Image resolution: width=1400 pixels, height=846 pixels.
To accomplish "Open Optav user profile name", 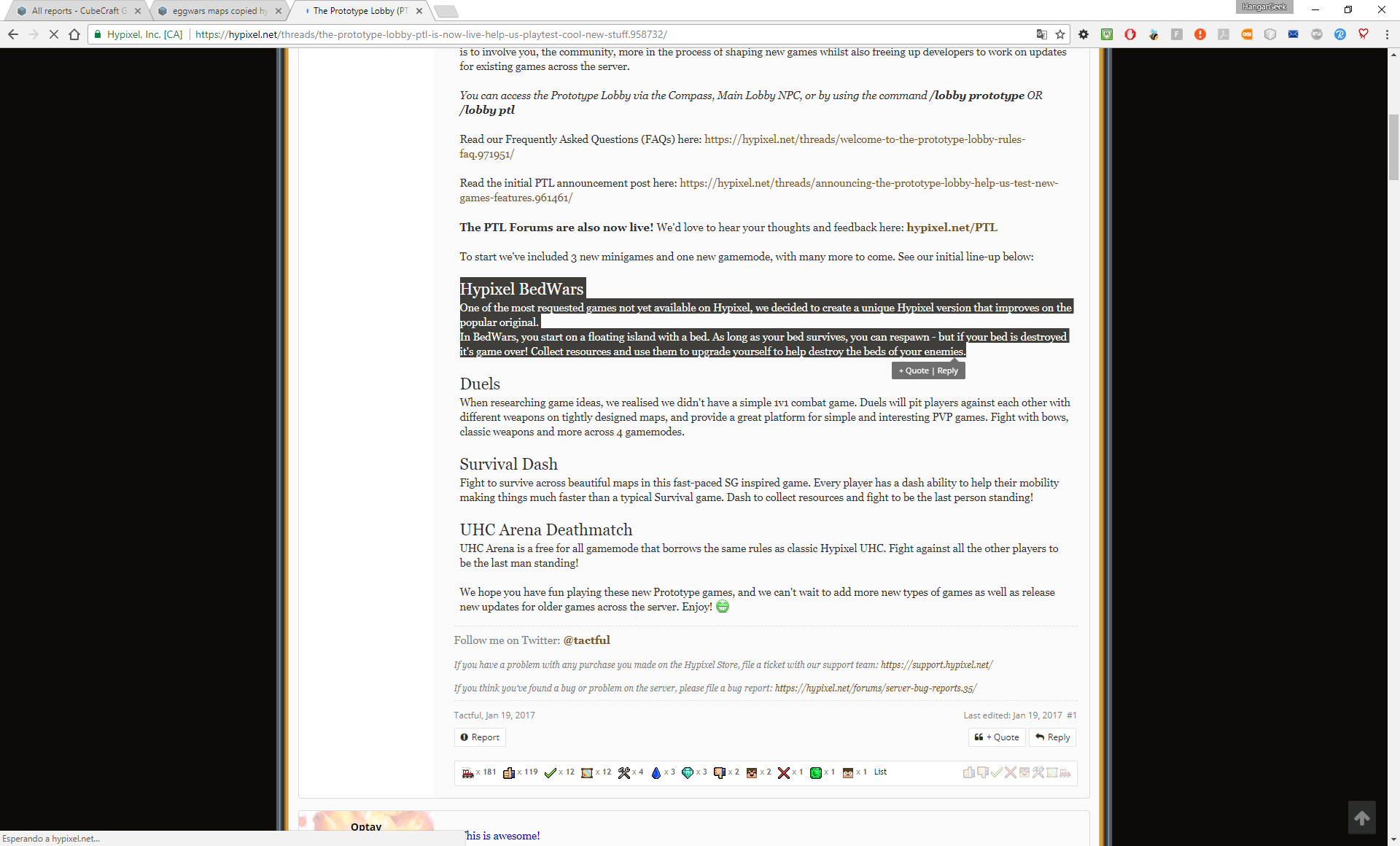I will pyautogui.click(x=366, y=827).
